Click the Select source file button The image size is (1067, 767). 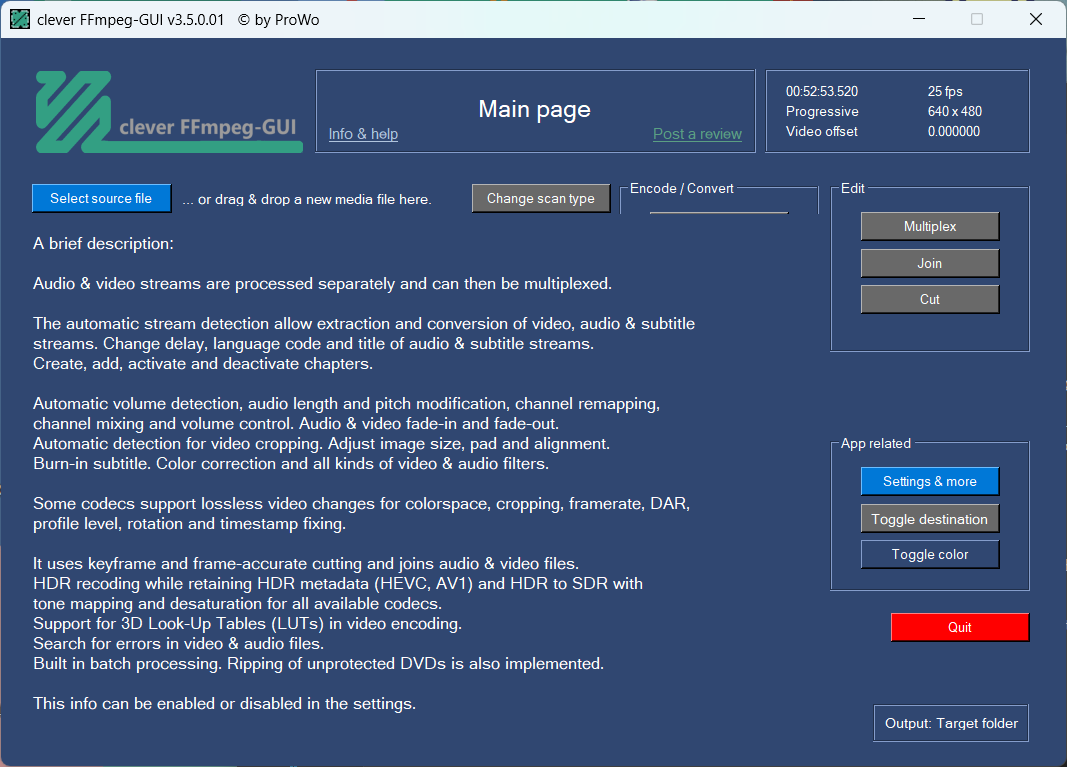(x=101, y=198)
